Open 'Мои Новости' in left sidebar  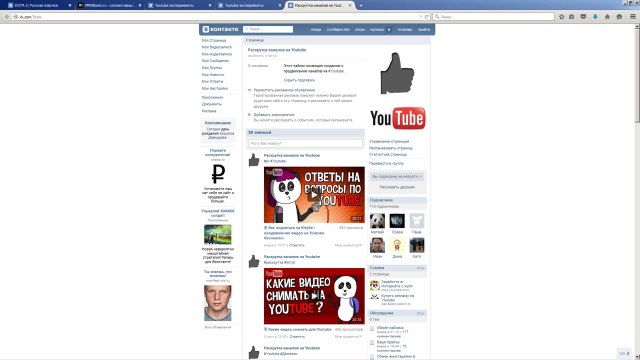point(213,74)
